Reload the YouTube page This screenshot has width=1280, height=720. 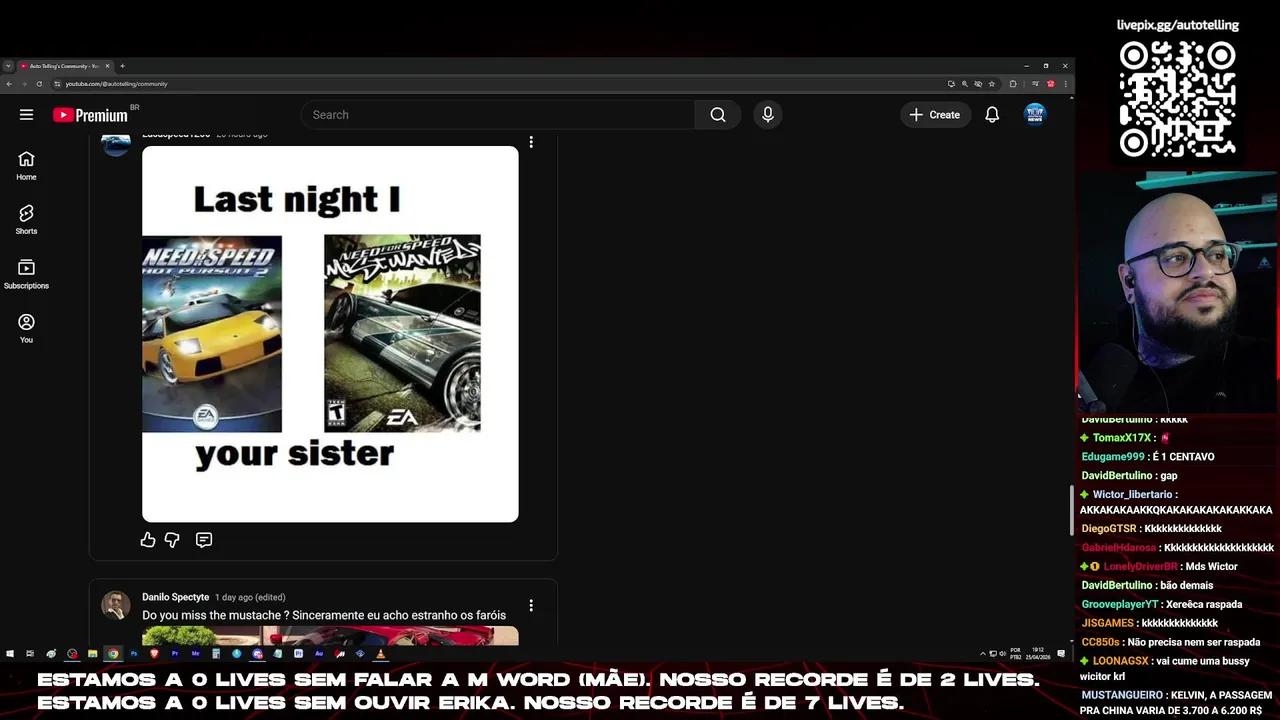click(x=41, y=84)
